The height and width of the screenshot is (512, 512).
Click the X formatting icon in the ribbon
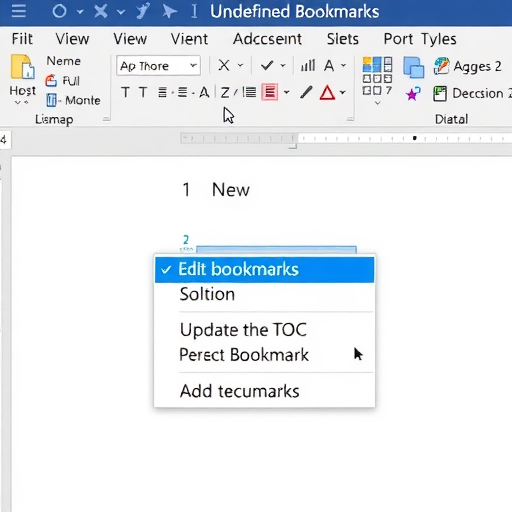pos(224,65)
